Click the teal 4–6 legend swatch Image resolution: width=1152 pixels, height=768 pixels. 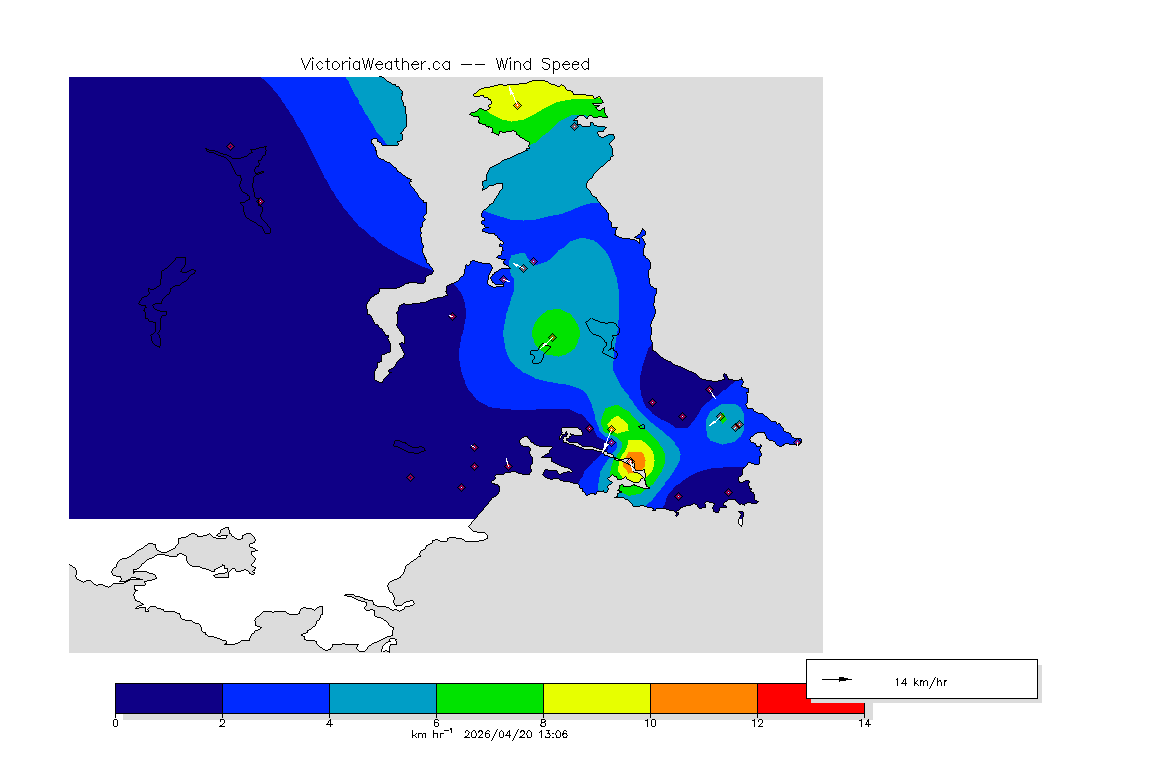coord(382,698)
